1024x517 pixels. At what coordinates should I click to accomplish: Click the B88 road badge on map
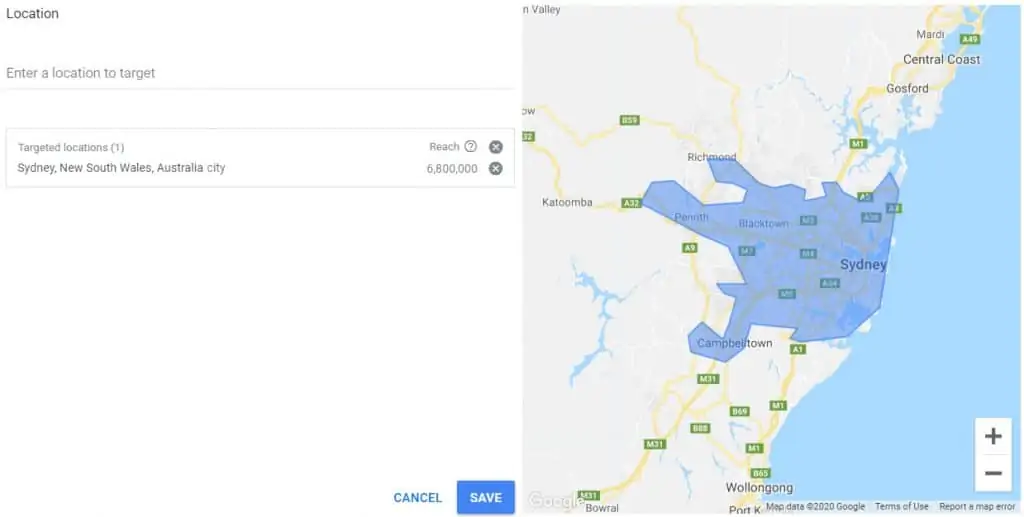701,428
